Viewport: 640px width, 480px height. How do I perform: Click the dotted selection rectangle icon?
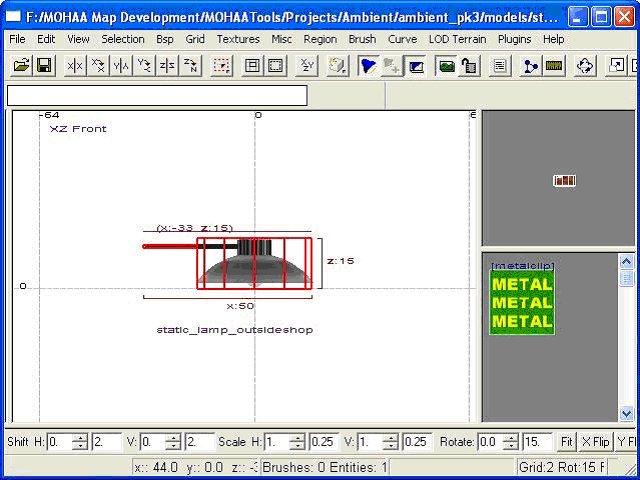[x=222, y=66]
